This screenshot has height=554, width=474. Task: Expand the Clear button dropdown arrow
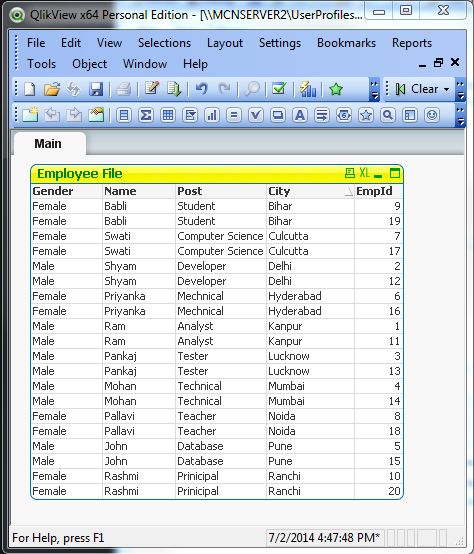[x=446, y=89]
